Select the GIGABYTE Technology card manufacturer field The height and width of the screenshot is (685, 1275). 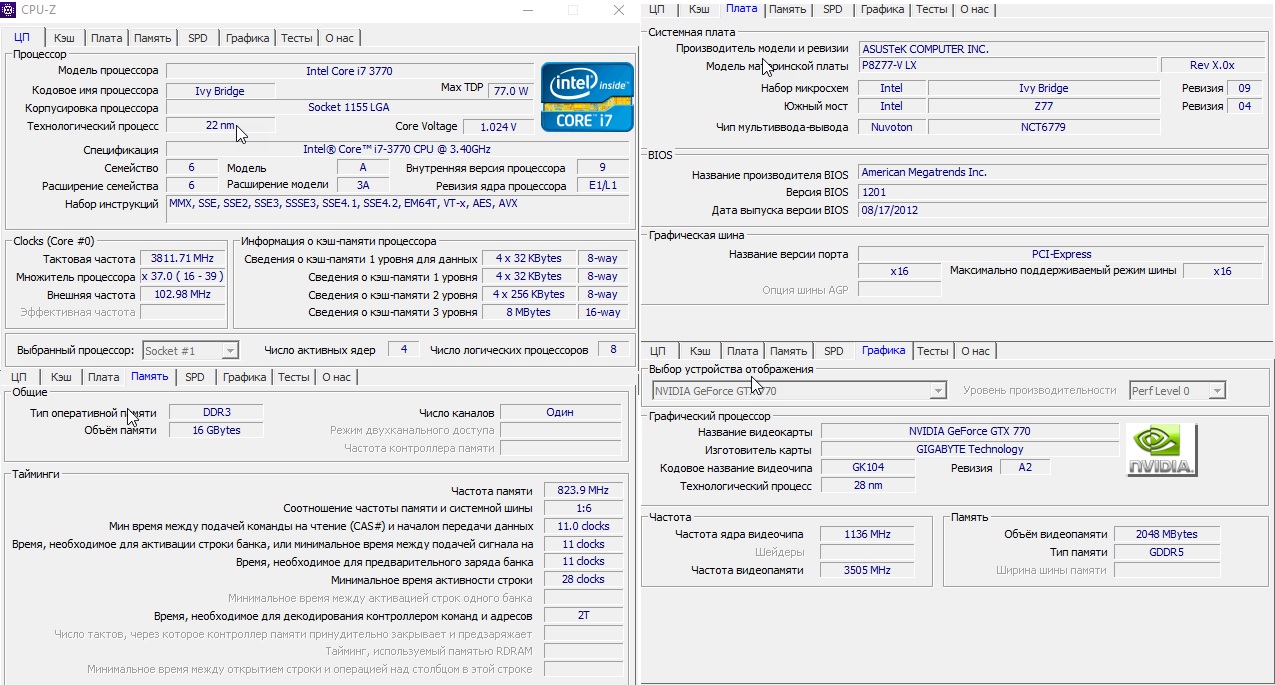969,450
